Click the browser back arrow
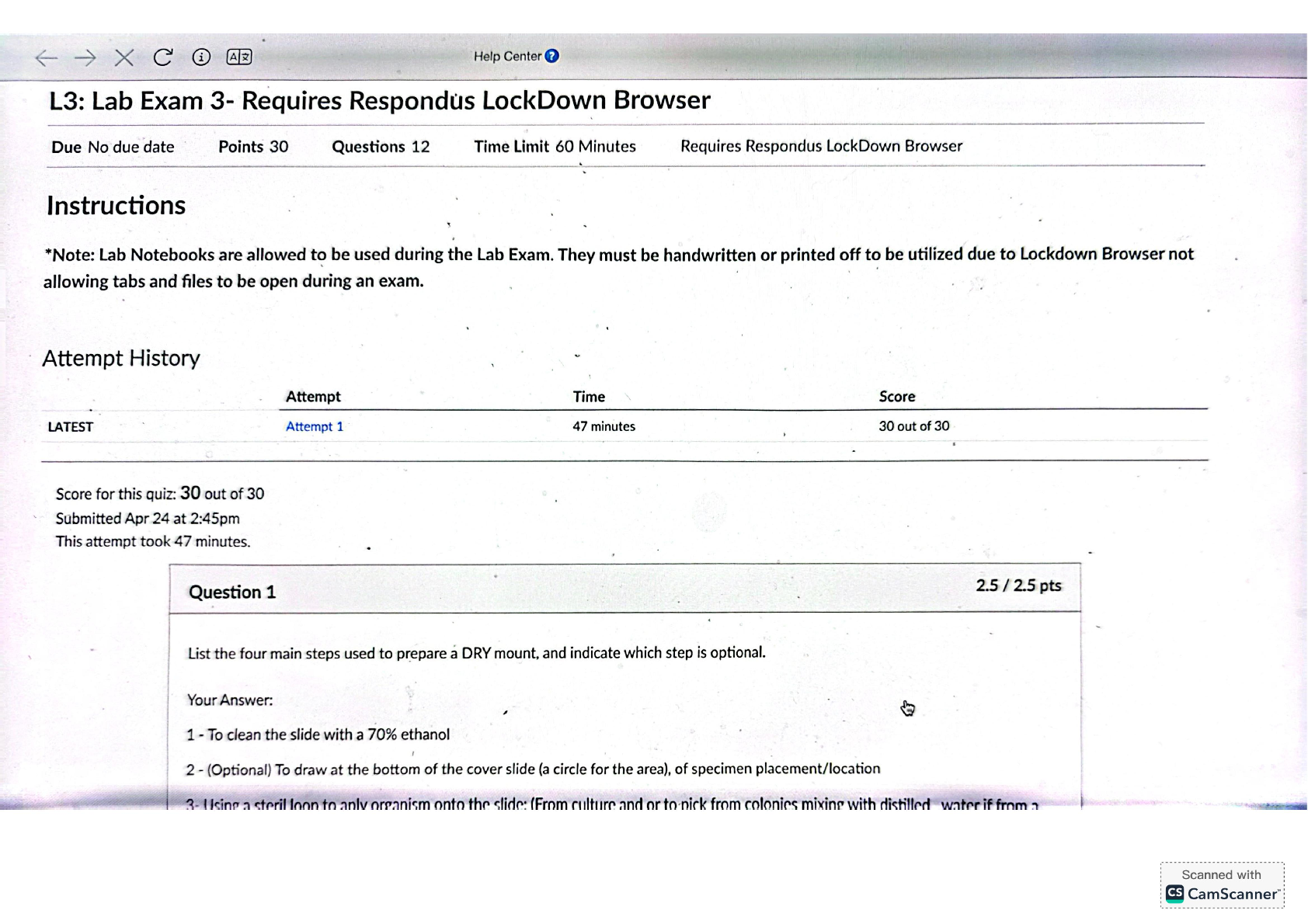1308x924 pixels. (47, 57)
